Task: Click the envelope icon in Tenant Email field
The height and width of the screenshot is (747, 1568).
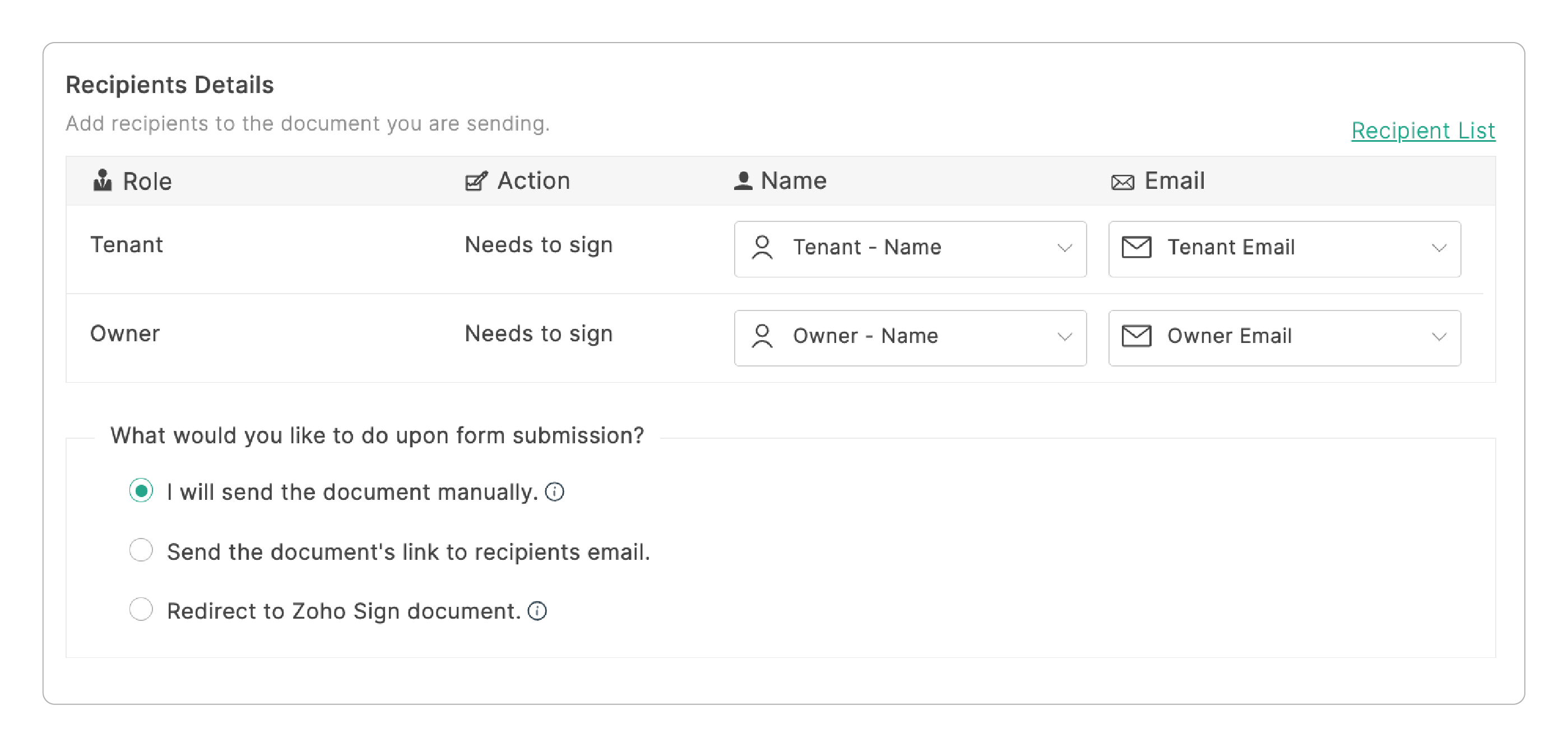Action: (1136, 248)
